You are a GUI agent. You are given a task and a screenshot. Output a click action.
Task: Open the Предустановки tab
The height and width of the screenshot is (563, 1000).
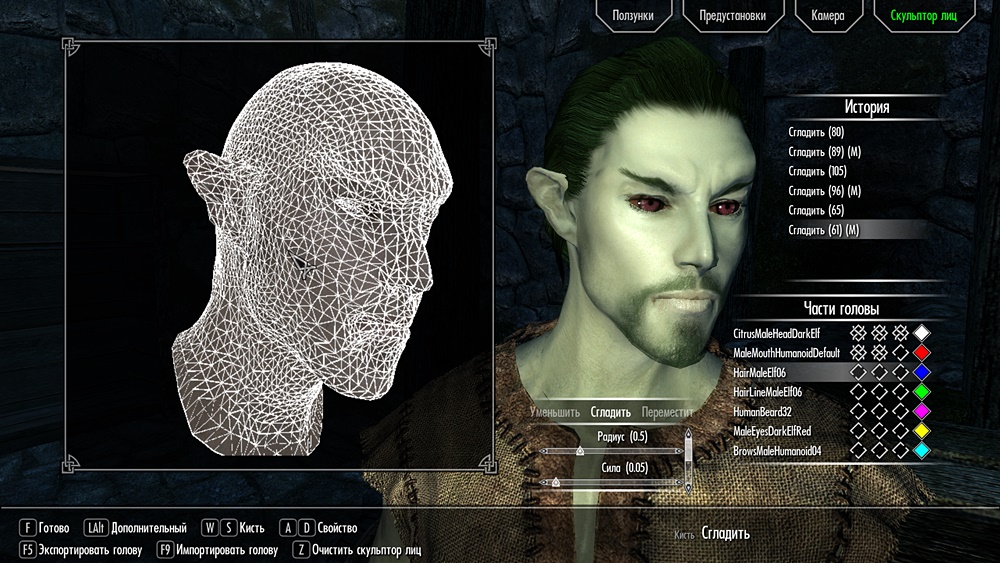tap(733, 15)
